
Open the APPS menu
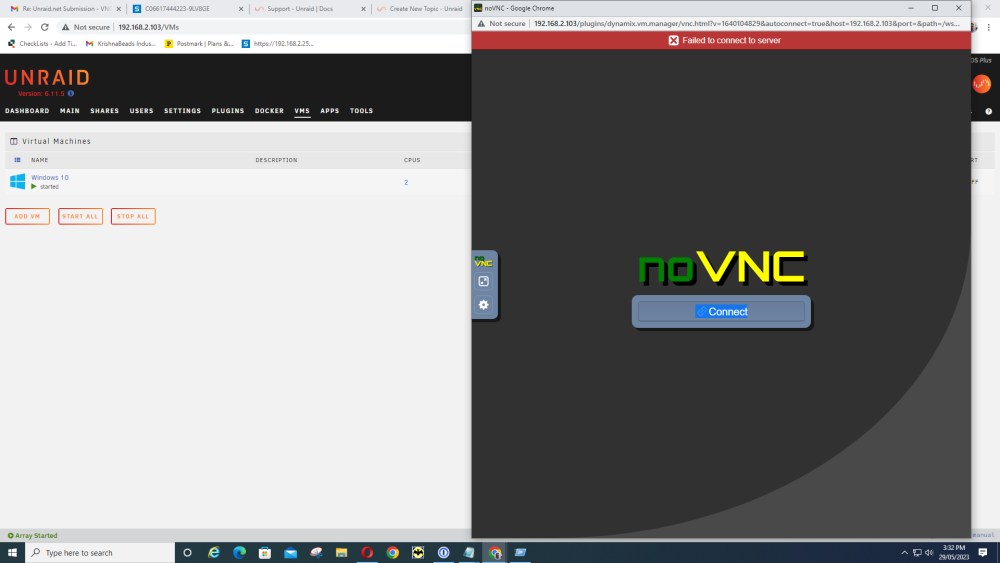[330, 111]
